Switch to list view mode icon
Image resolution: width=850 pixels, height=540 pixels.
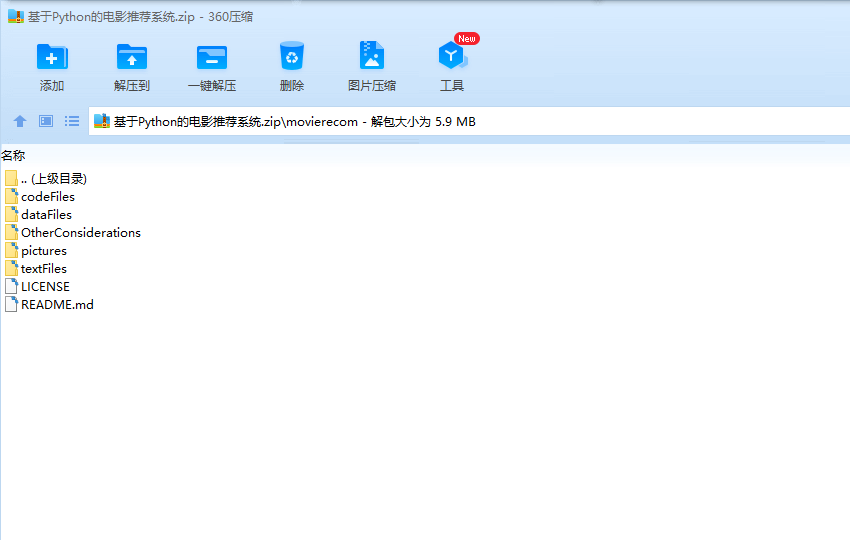(x=72, y=121)
